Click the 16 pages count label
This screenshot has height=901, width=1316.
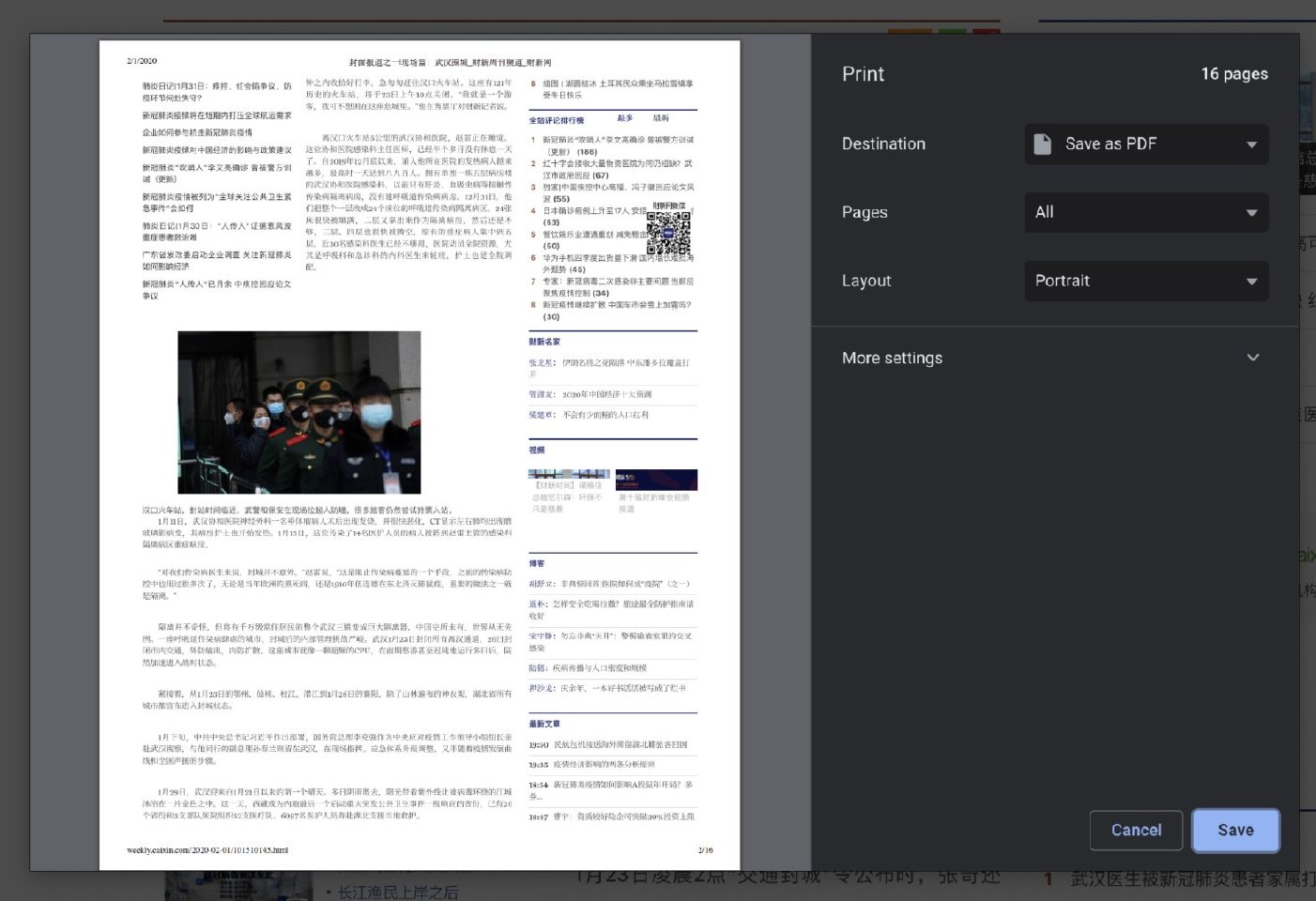tap(1233, 74)
